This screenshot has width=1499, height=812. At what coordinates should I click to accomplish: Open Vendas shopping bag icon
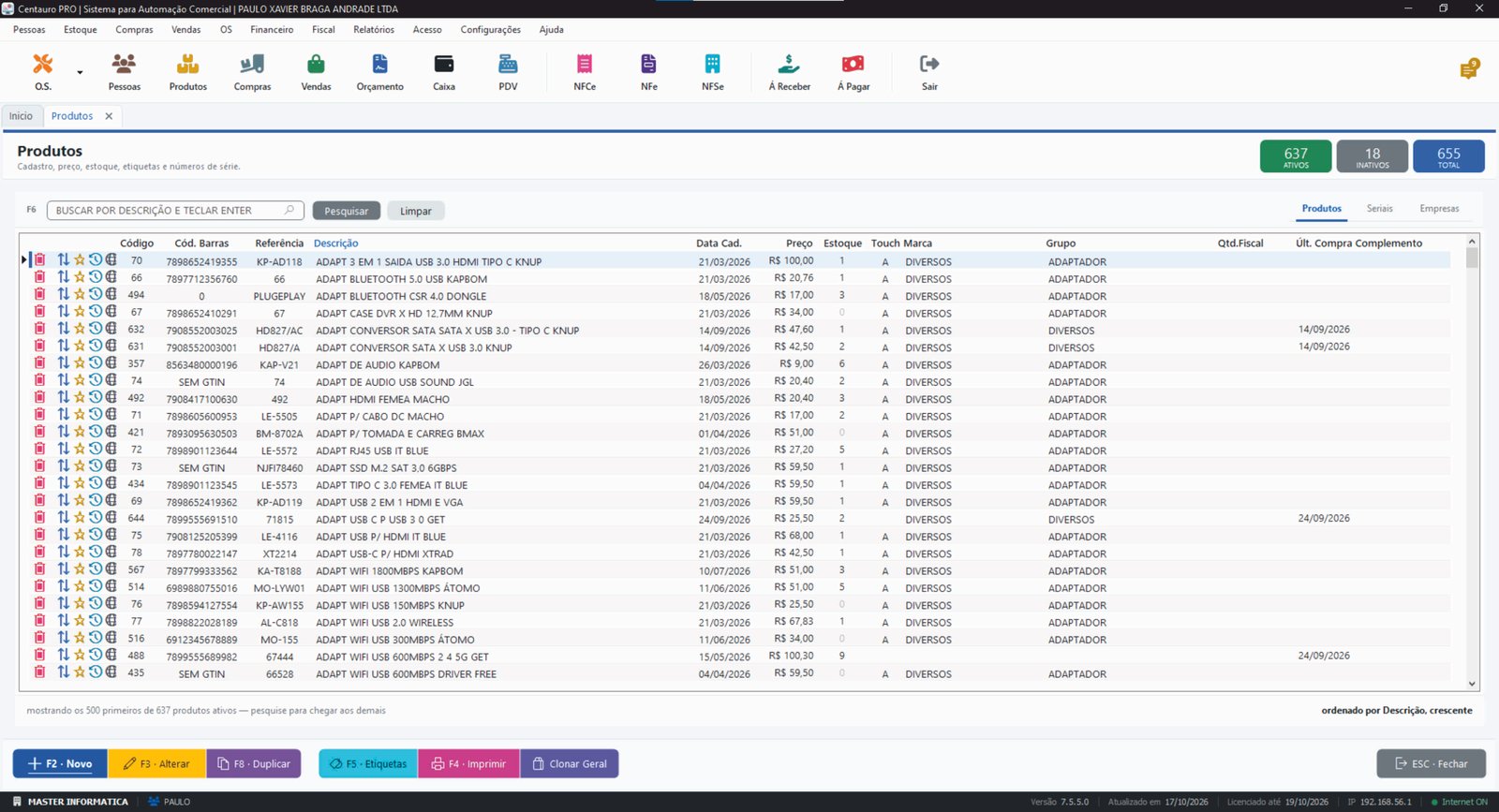pyautogui.click(x=316, y=72)
